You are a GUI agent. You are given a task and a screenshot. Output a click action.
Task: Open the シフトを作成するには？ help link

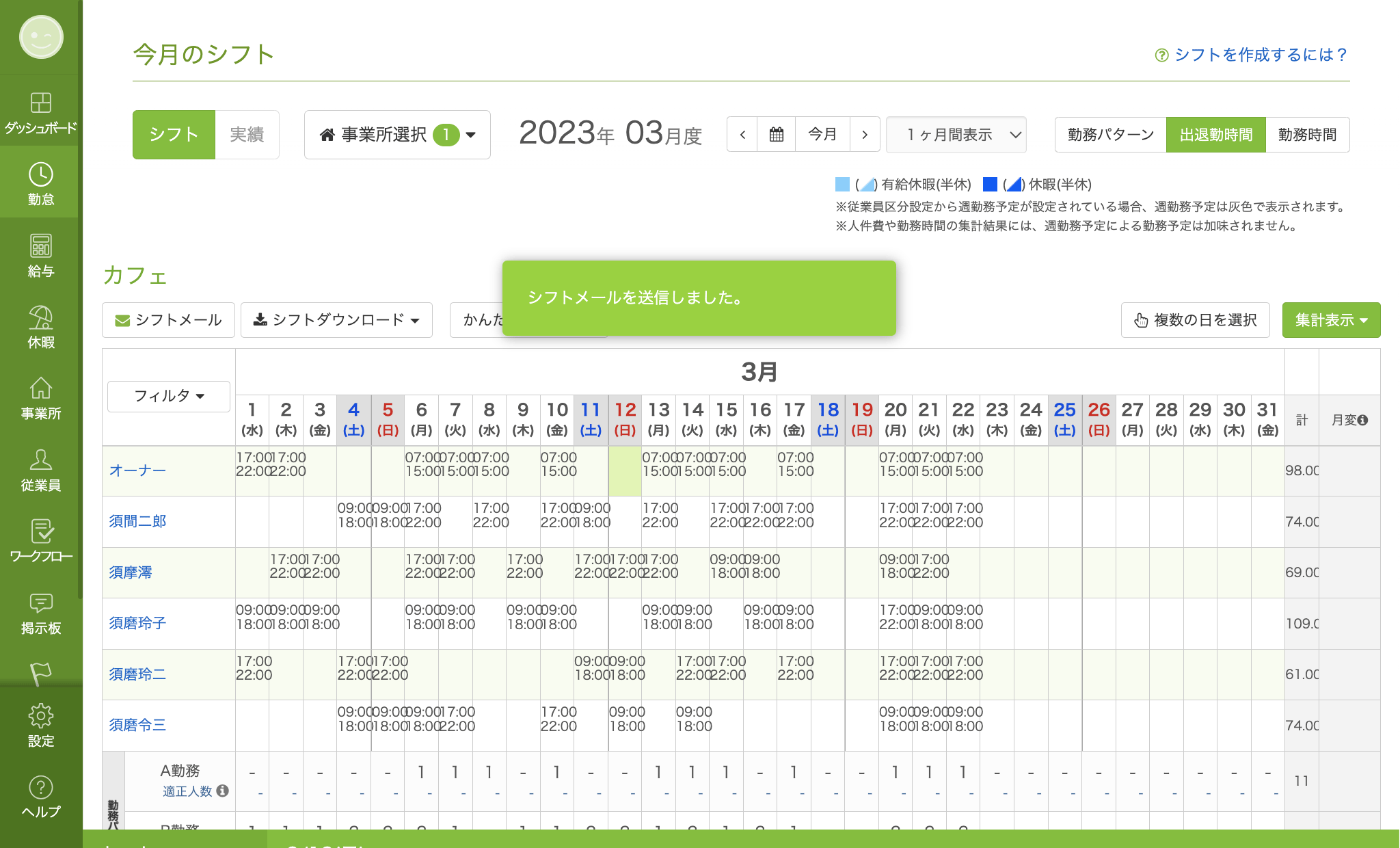(x=1251, y=55)
